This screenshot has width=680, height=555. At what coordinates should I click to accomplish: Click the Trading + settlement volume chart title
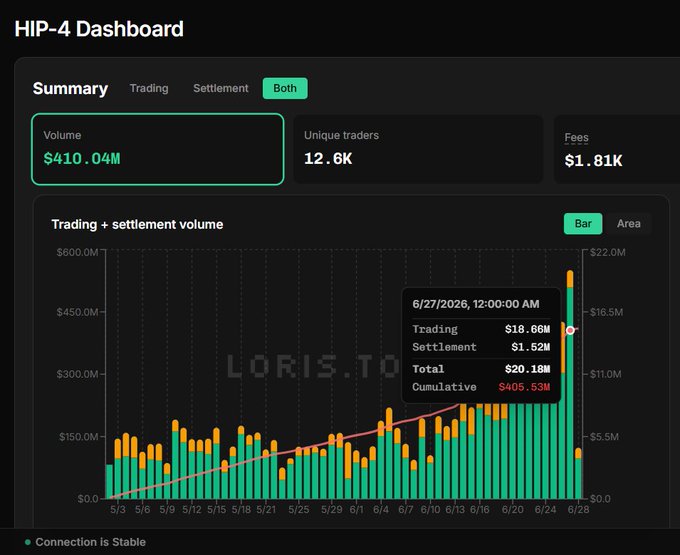137,225
